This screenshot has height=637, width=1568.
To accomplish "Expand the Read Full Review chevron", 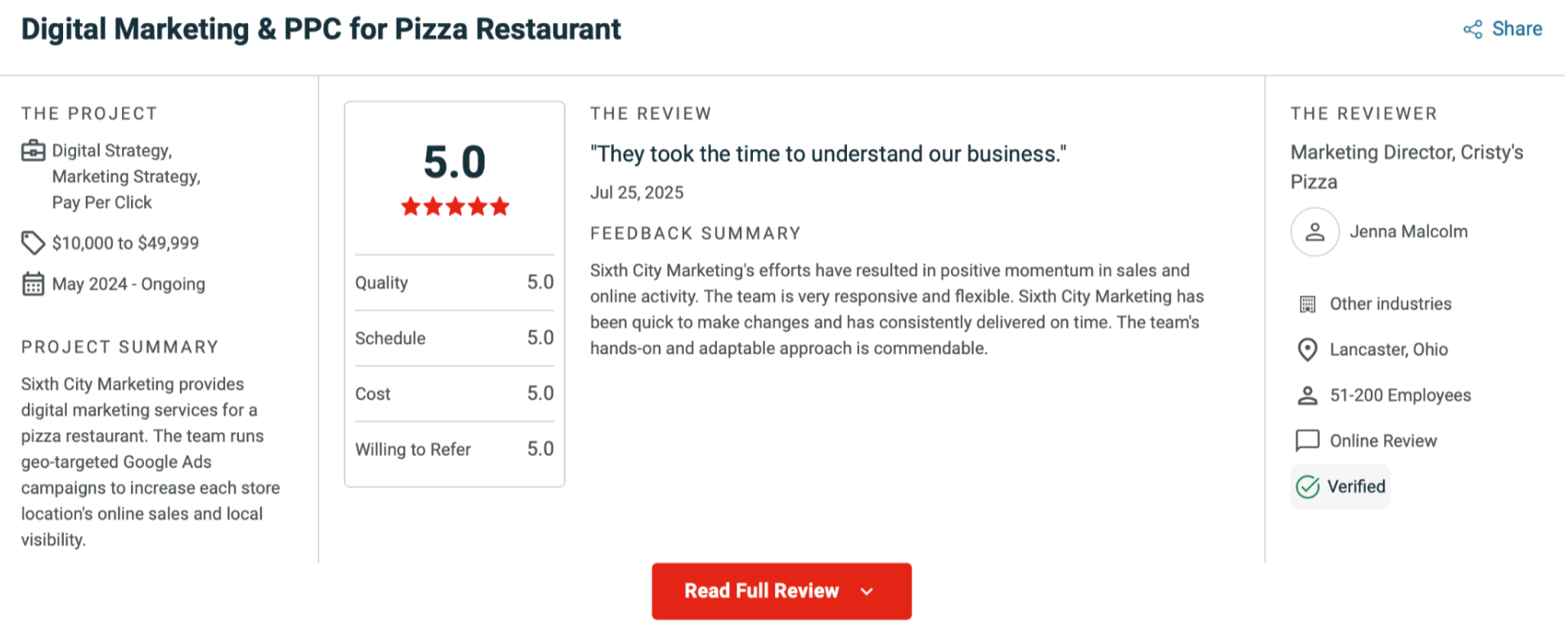I will click(867, 591).
